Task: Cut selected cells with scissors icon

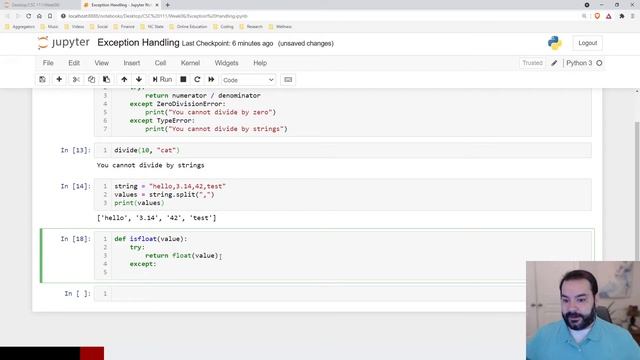Action: pos(76,80)
